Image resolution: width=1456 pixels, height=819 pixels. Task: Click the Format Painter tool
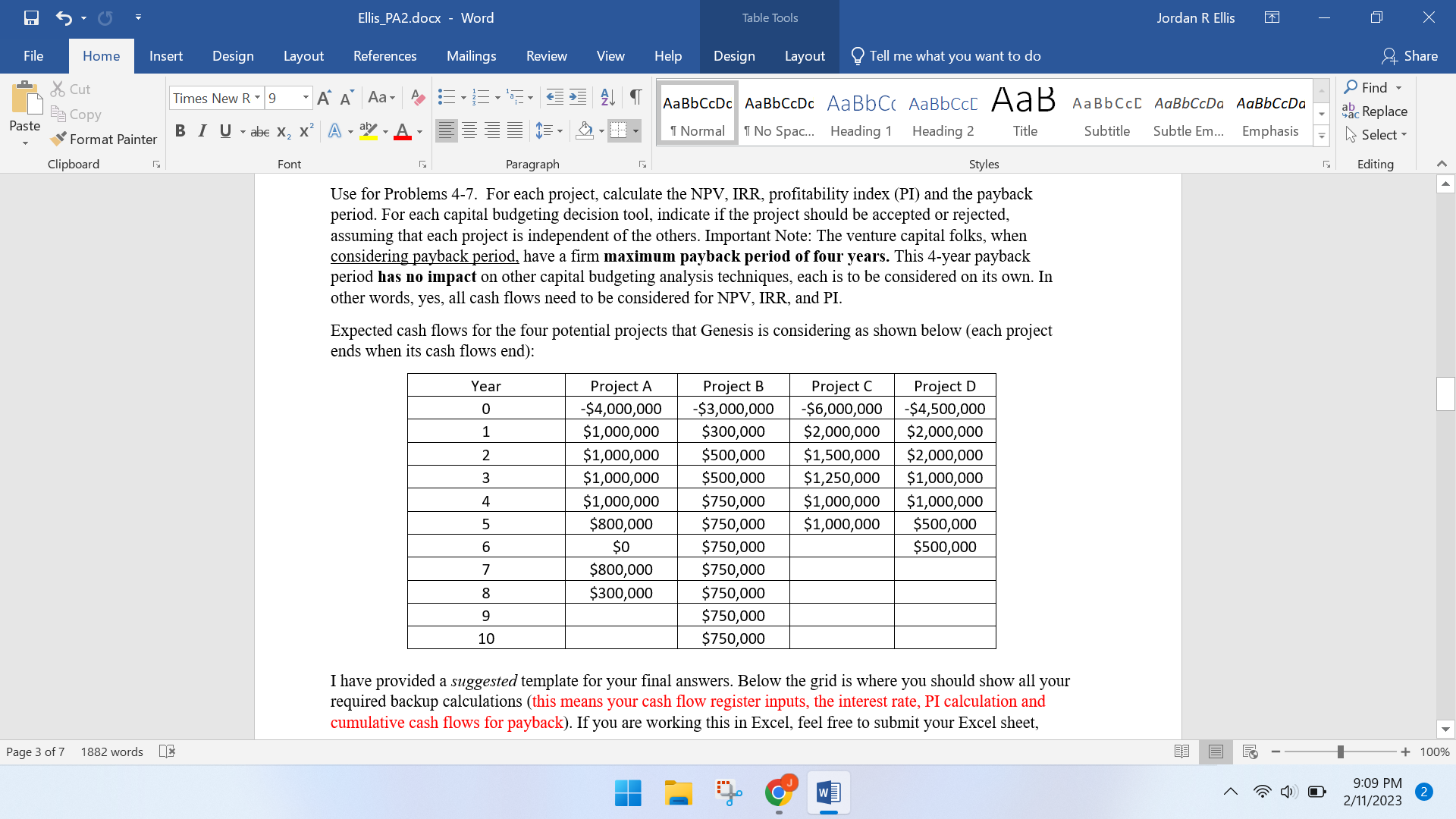[104, 139]
